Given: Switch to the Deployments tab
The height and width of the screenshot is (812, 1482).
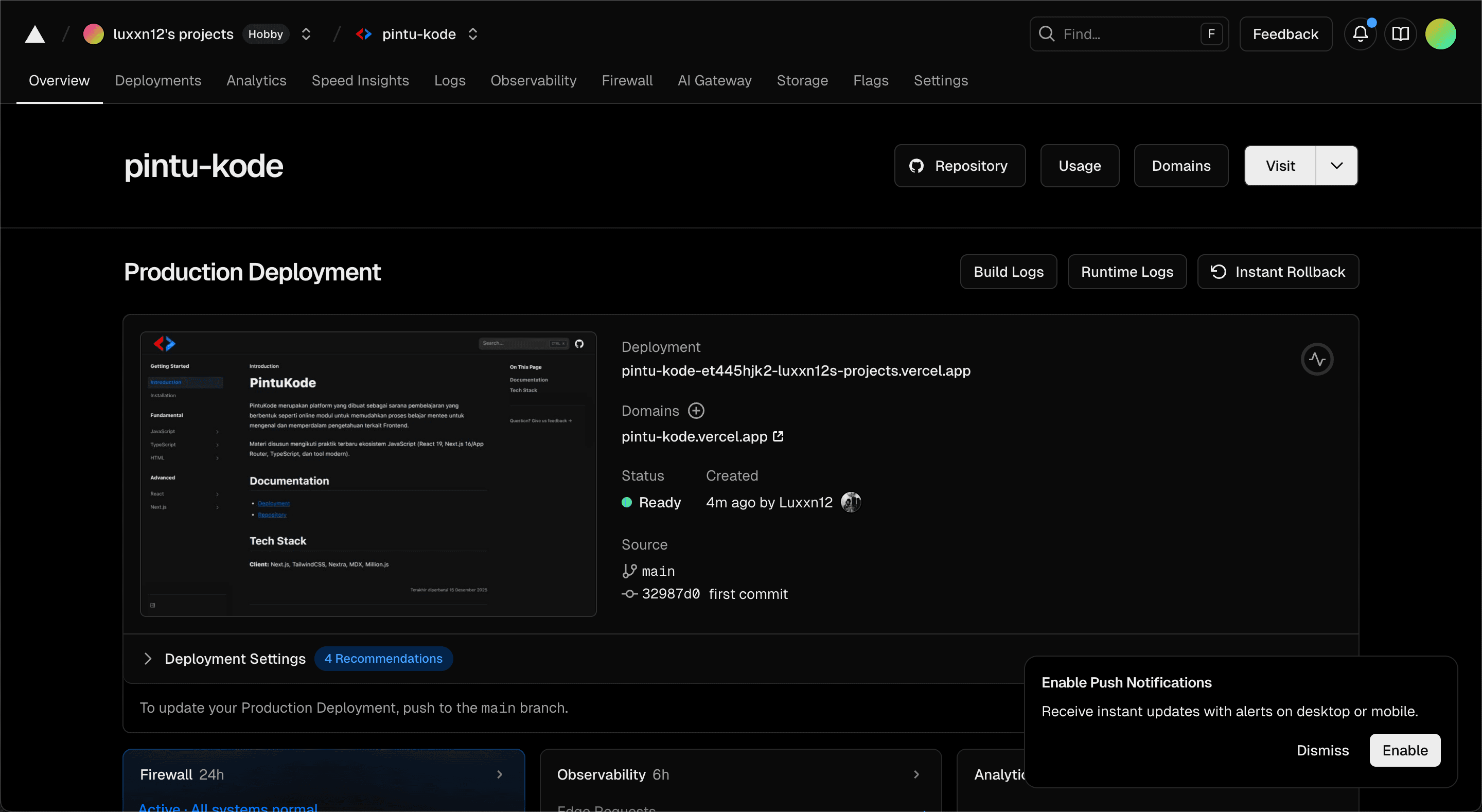Looking at the screenshot, I should [x=158, y=81].
